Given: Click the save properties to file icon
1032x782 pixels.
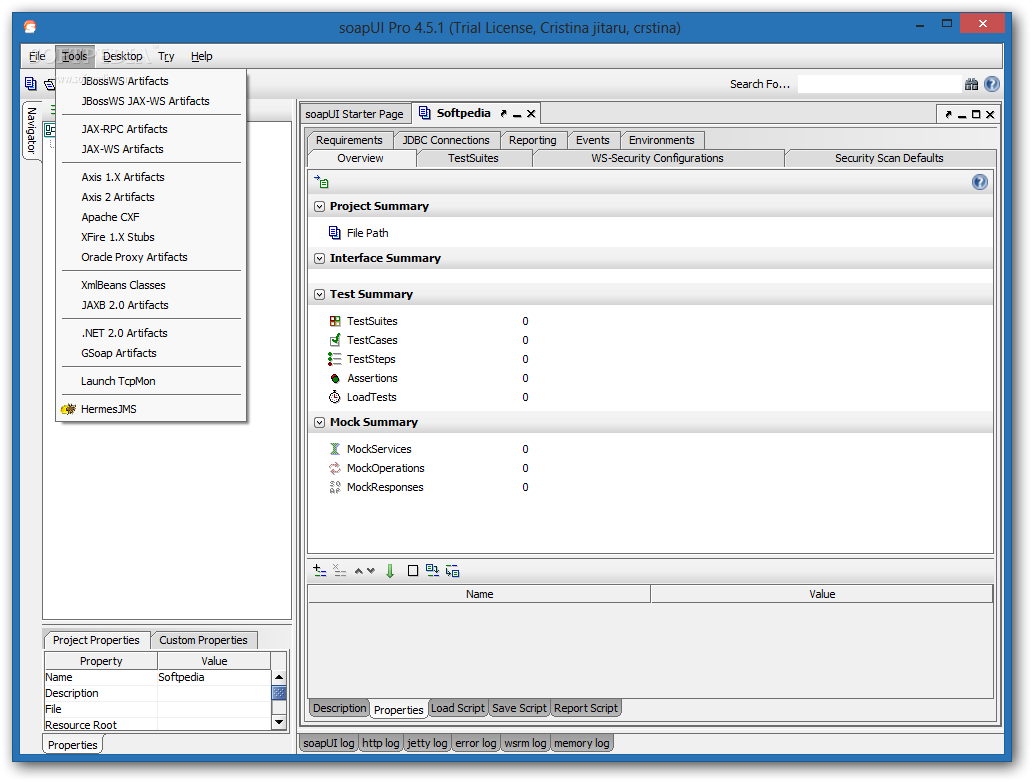Looking at the screenshot, I should [452, 571].
